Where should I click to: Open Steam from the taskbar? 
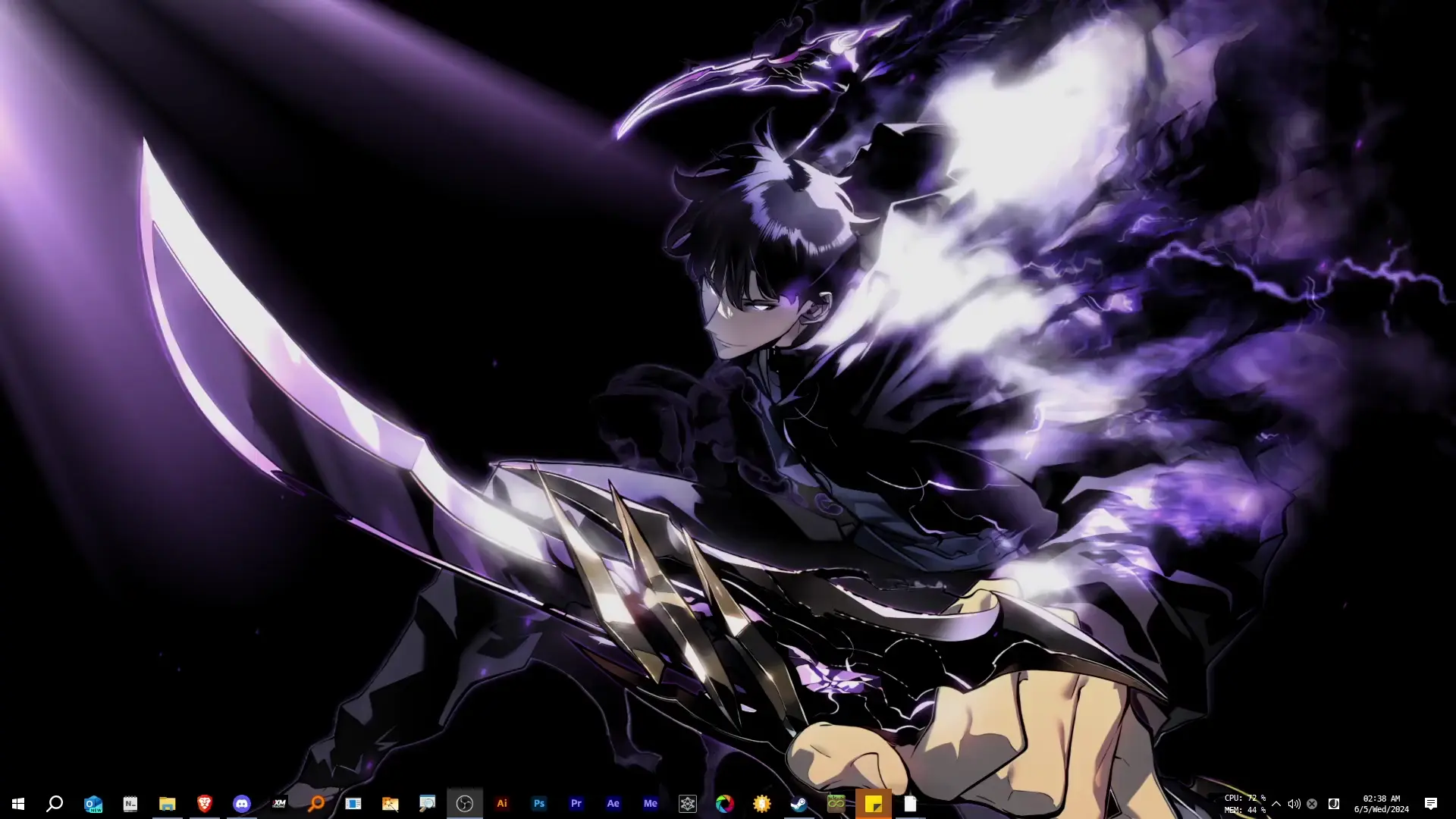point(799,803)
